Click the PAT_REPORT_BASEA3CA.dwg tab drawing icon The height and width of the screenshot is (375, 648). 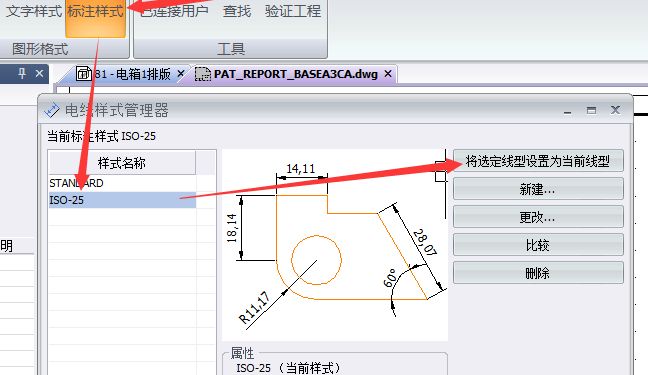click(202, 74)
